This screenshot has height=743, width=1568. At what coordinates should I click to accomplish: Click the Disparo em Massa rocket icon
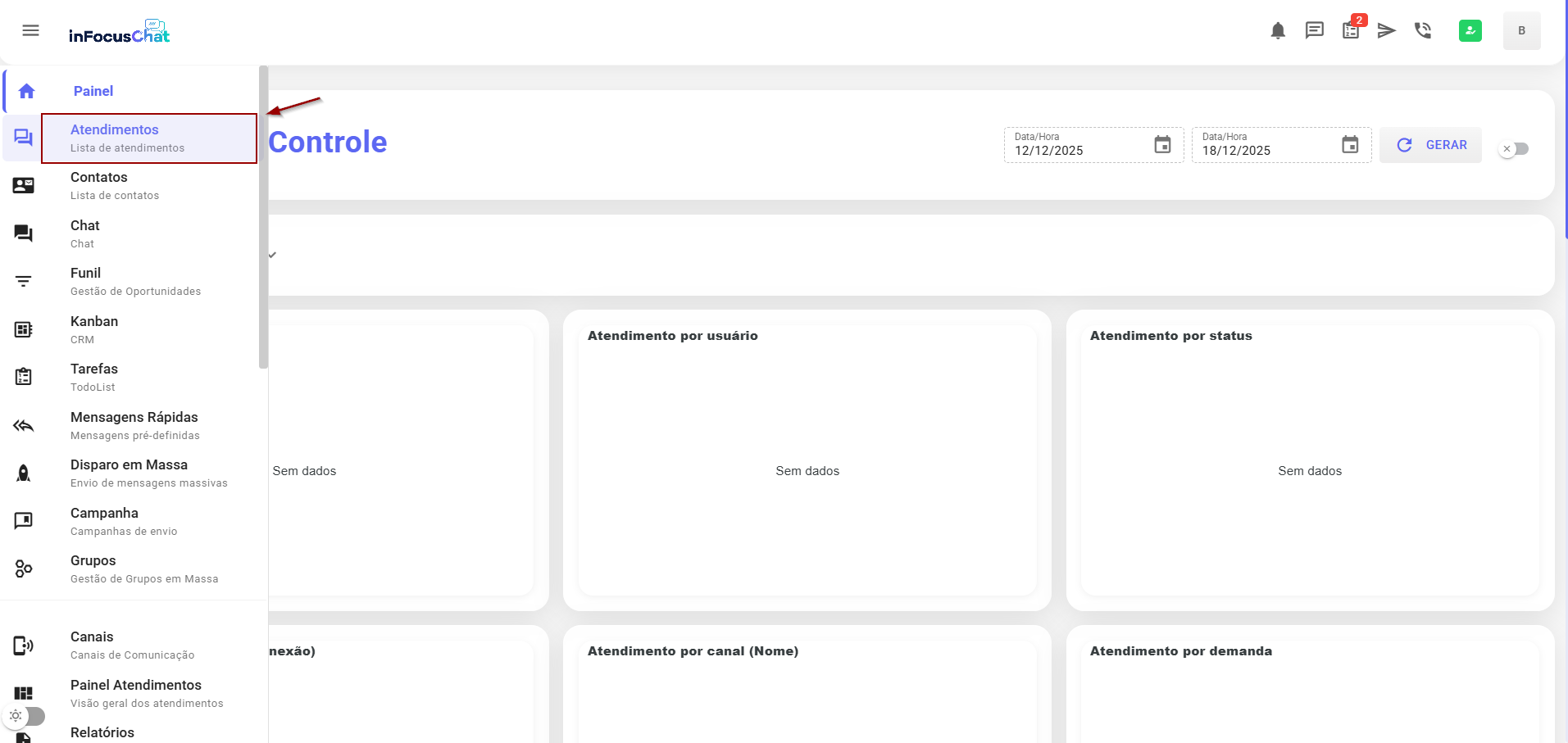coord(24,473)
